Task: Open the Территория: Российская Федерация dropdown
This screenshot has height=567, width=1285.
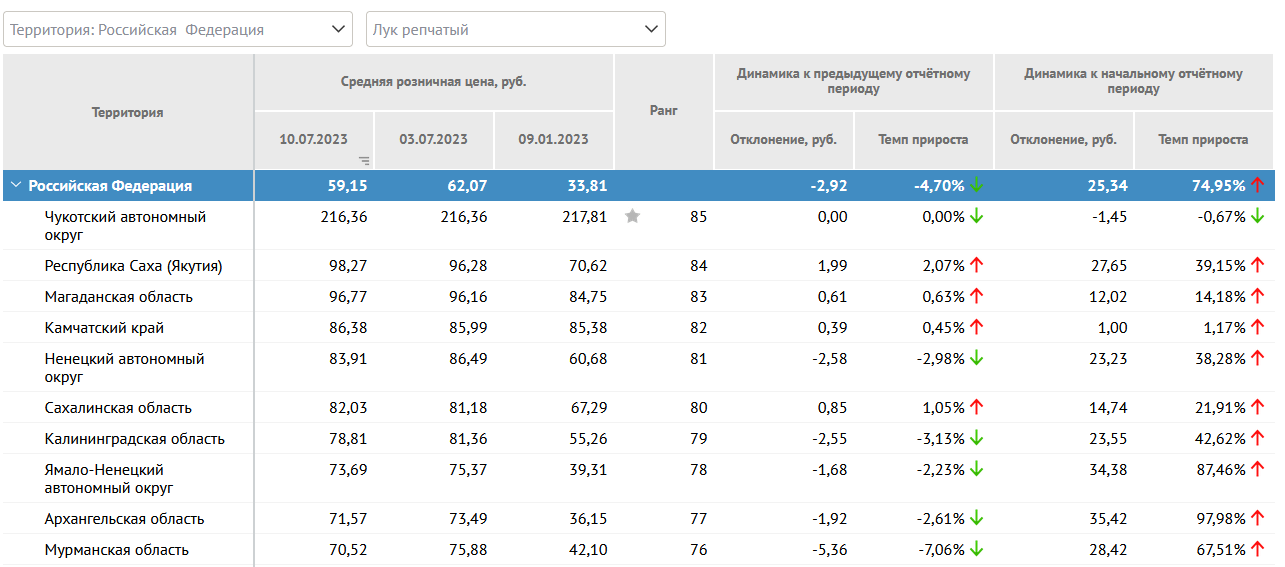Action: pos(178,29)
